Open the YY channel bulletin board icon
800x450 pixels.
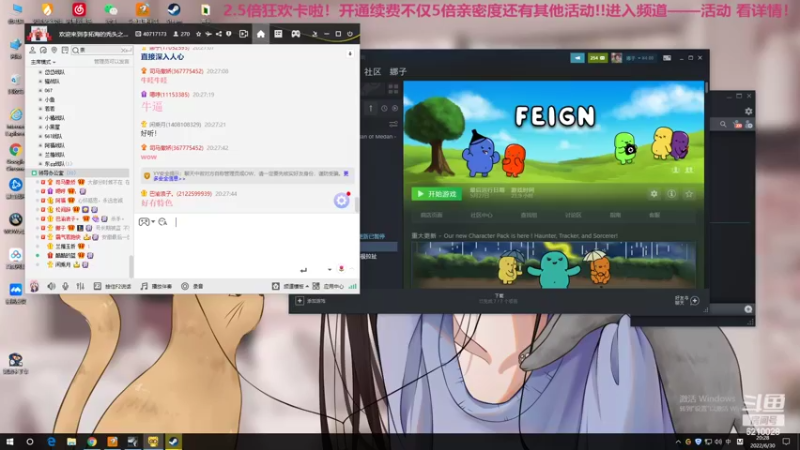coord(65,50)
